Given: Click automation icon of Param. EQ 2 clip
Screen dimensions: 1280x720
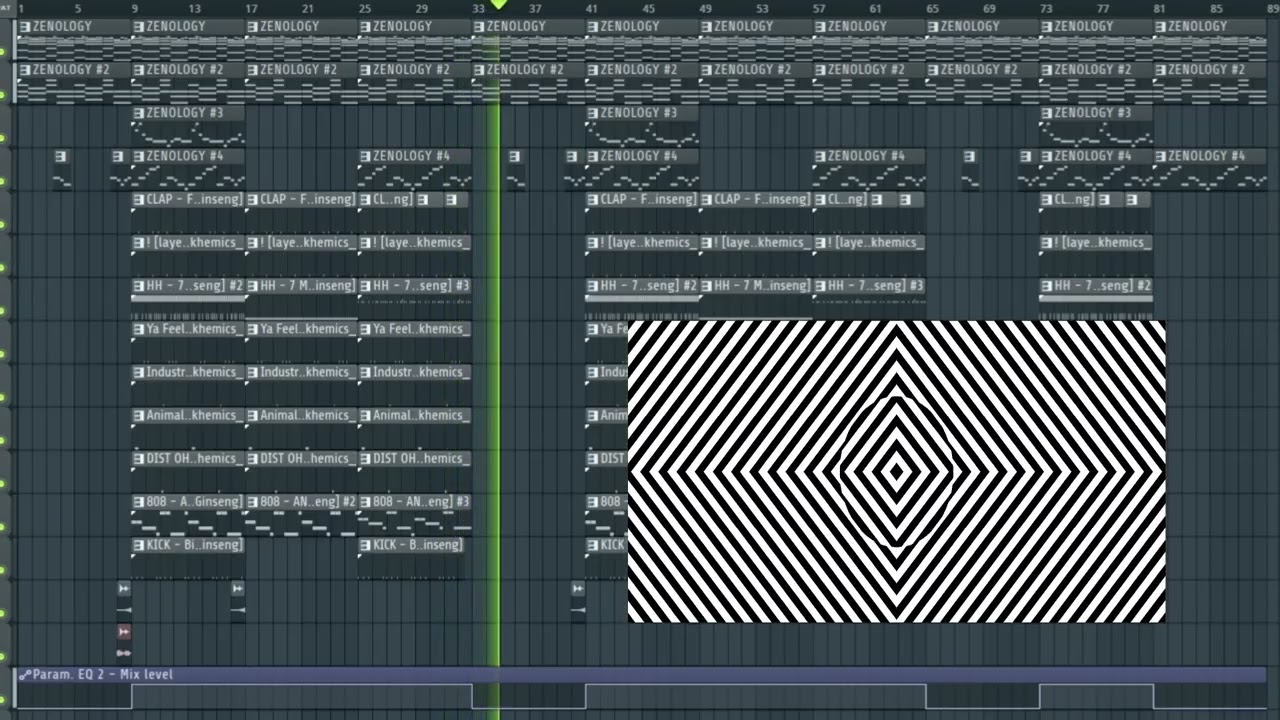Looking at the screenshot, I should click(25, 675).
